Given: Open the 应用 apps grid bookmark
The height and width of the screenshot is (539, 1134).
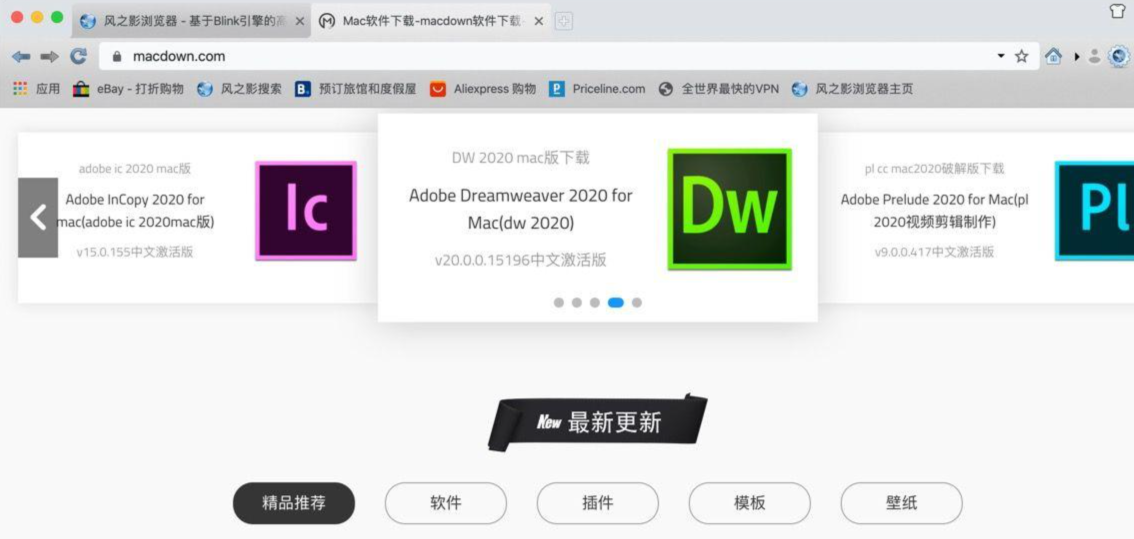Looking at the screenshot, I should pos(36,89).
